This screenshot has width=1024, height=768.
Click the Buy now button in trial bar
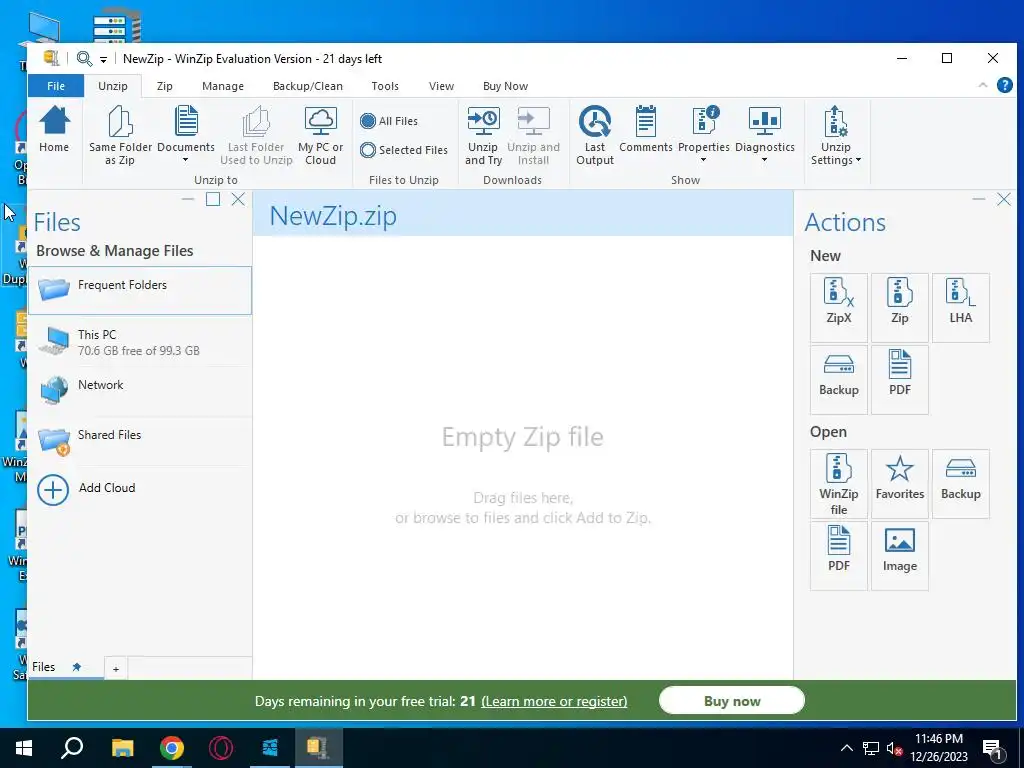[731, 701]
